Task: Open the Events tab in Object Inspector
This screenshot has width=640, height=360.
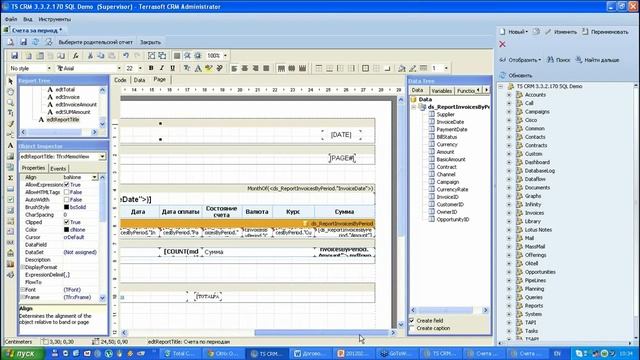Action: [x=58, y=169]
